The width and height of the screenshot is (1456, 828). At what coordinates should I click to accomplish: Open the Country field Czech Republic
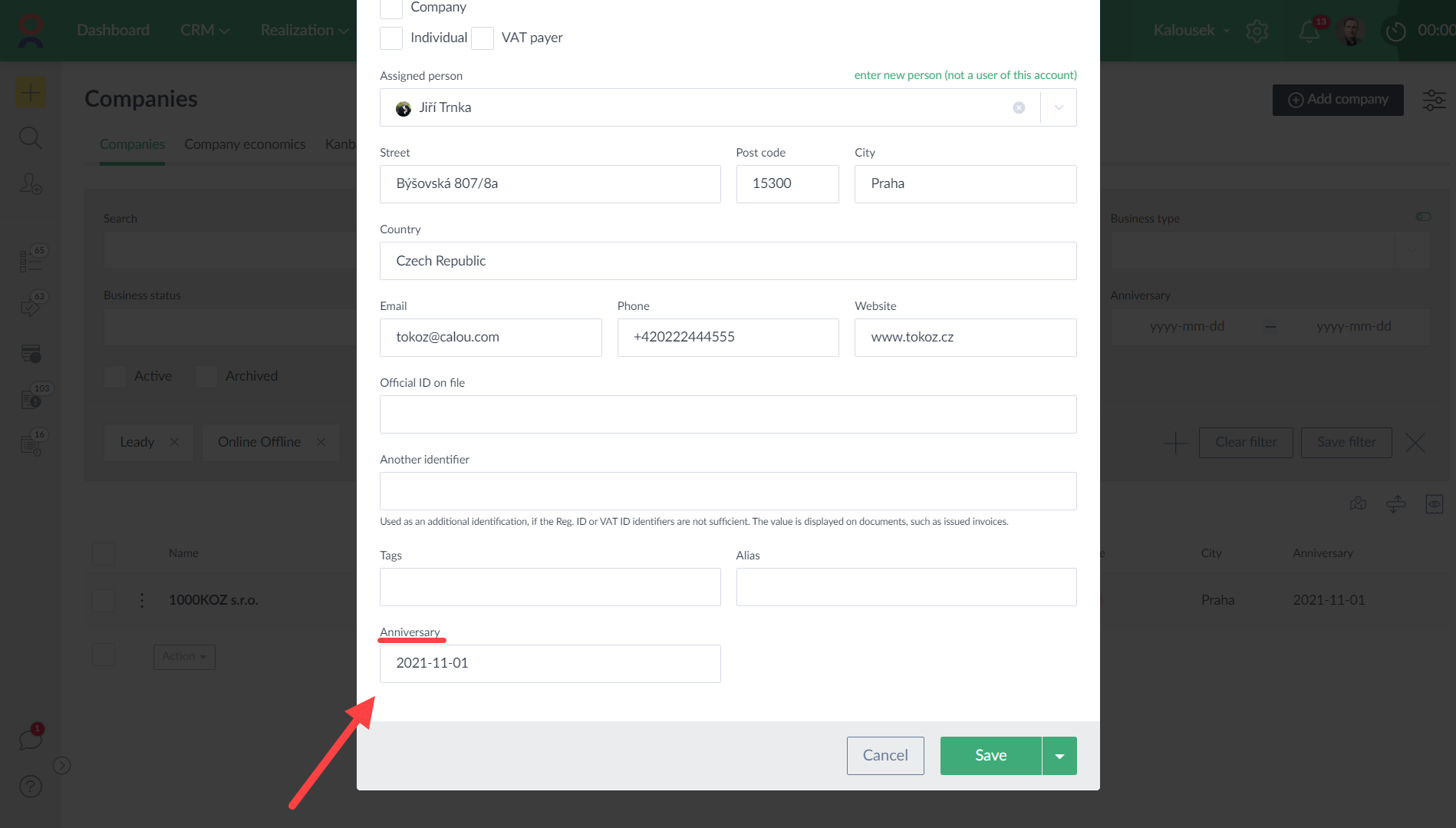(x=727, y=261)
